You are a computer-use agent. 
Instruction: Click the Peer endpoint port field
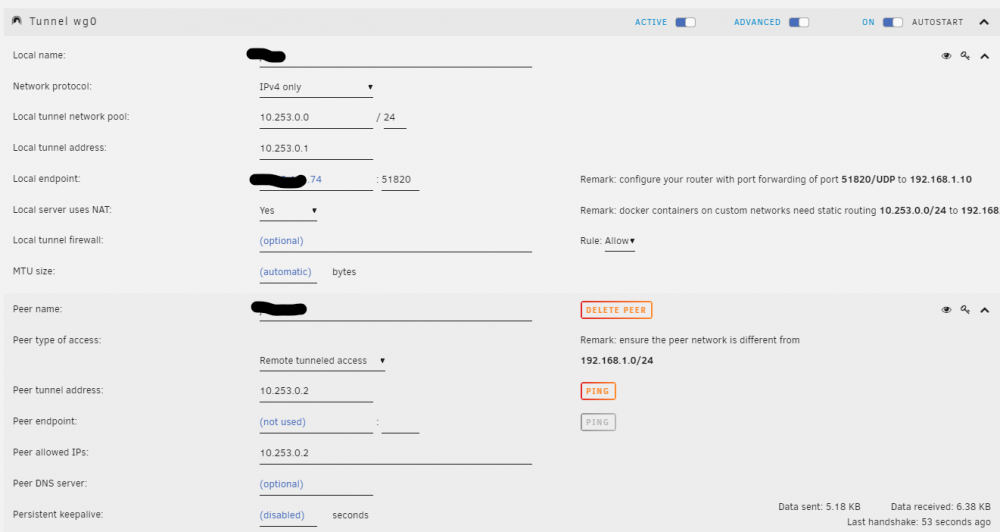point(400,422)
